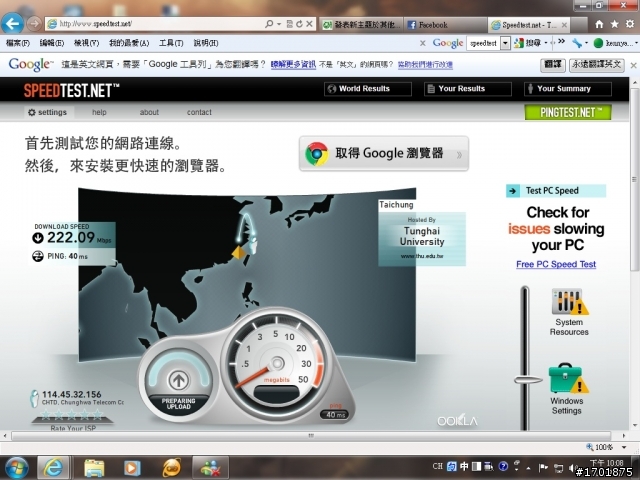The height and width of the screenshot is (480, 640).
Task: Close the Google translate bar
Action: pyautogui.click(x=633, y=65)
